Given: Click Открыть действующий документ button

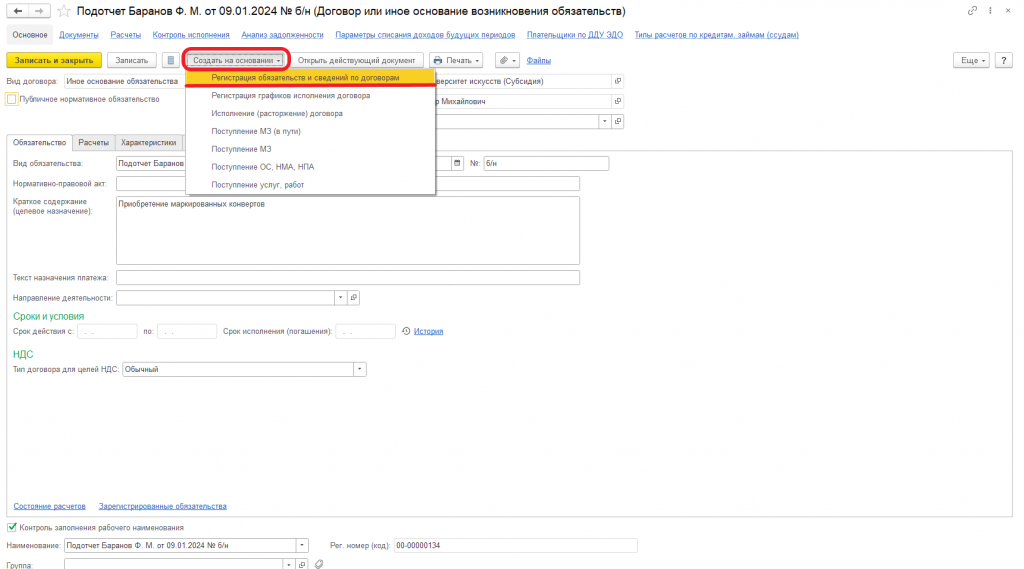Looking at the screenshot, I should 357,60.
